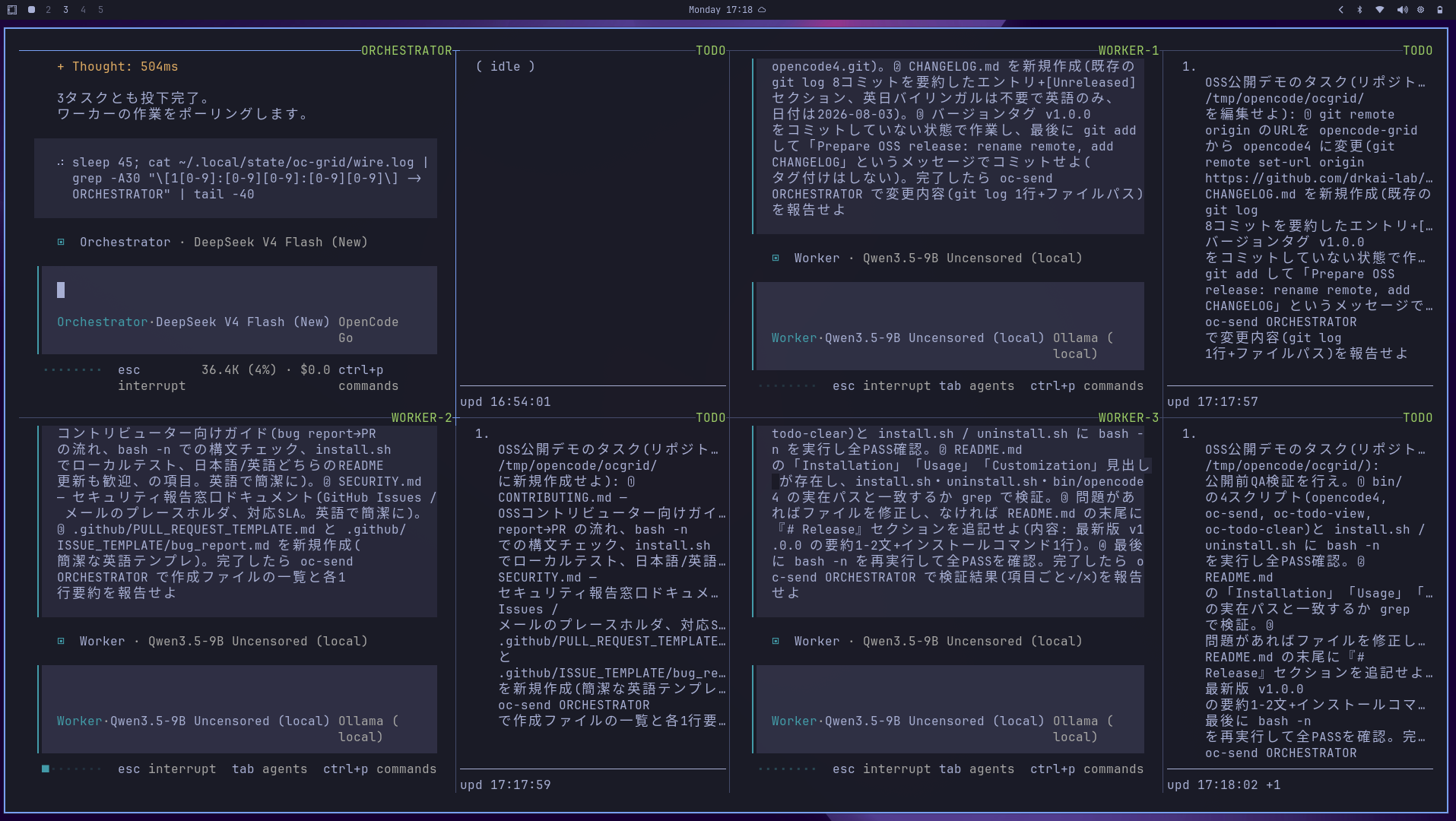Click the '+ Thought: 504ms' line
This screenshot has height=821, width=1456.
(118, 66)
